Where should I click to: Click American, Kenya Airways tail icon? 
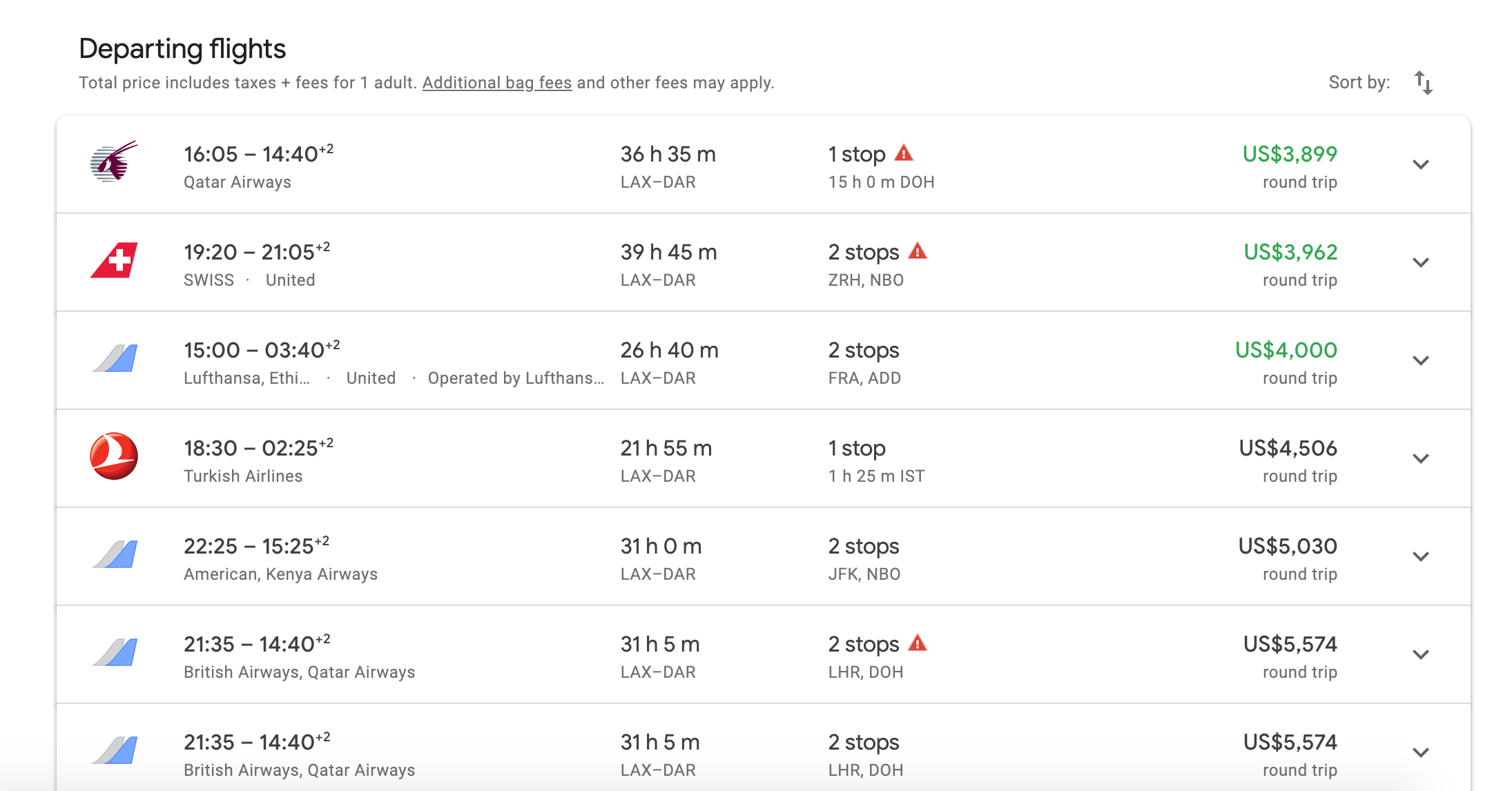click(114, 555)
